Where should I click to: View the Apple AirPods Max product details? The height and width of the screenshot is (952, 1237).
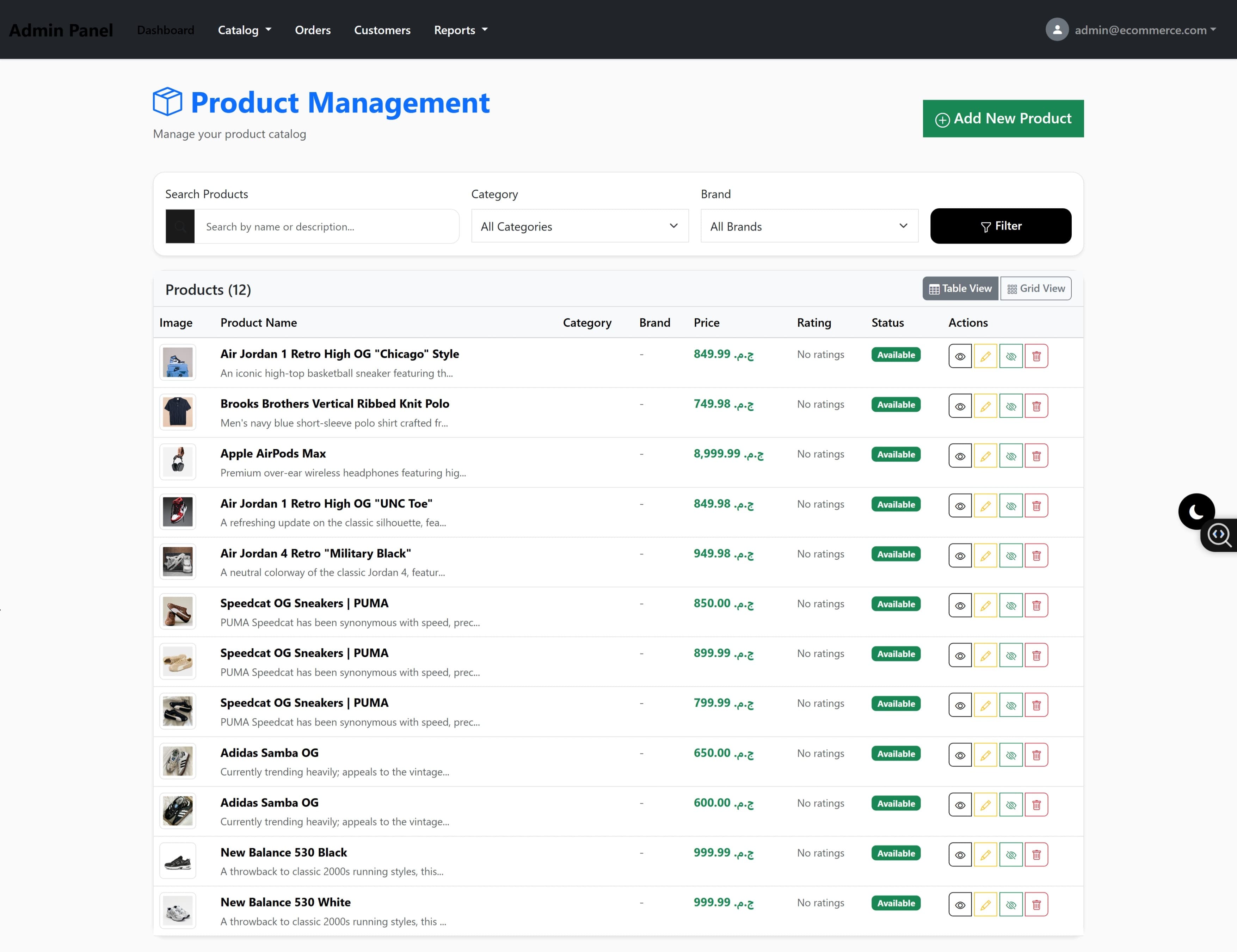[960, 456]
